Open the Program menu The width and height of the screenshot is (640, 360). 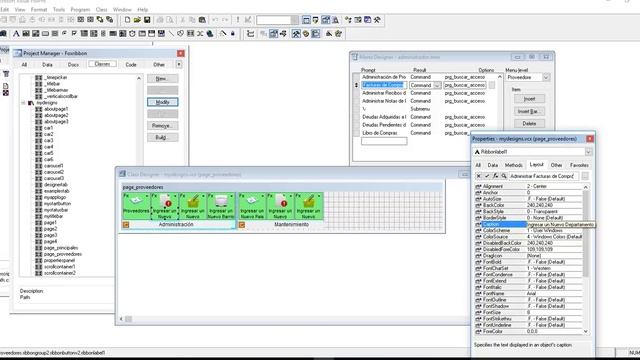click(80, 9)
